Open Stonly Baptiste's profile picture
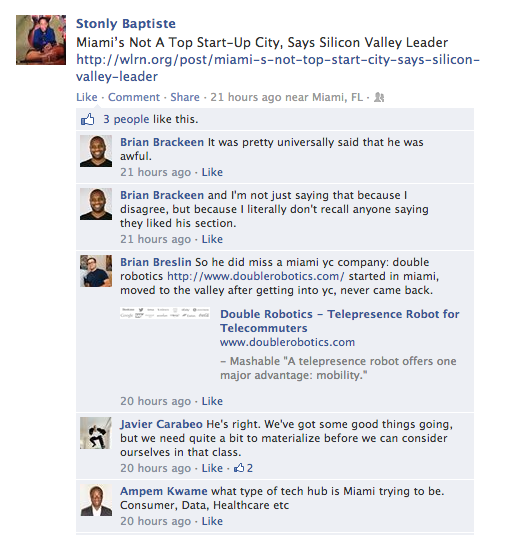The height and width of the screenshot is (535, 507). (x=41, y=40)
